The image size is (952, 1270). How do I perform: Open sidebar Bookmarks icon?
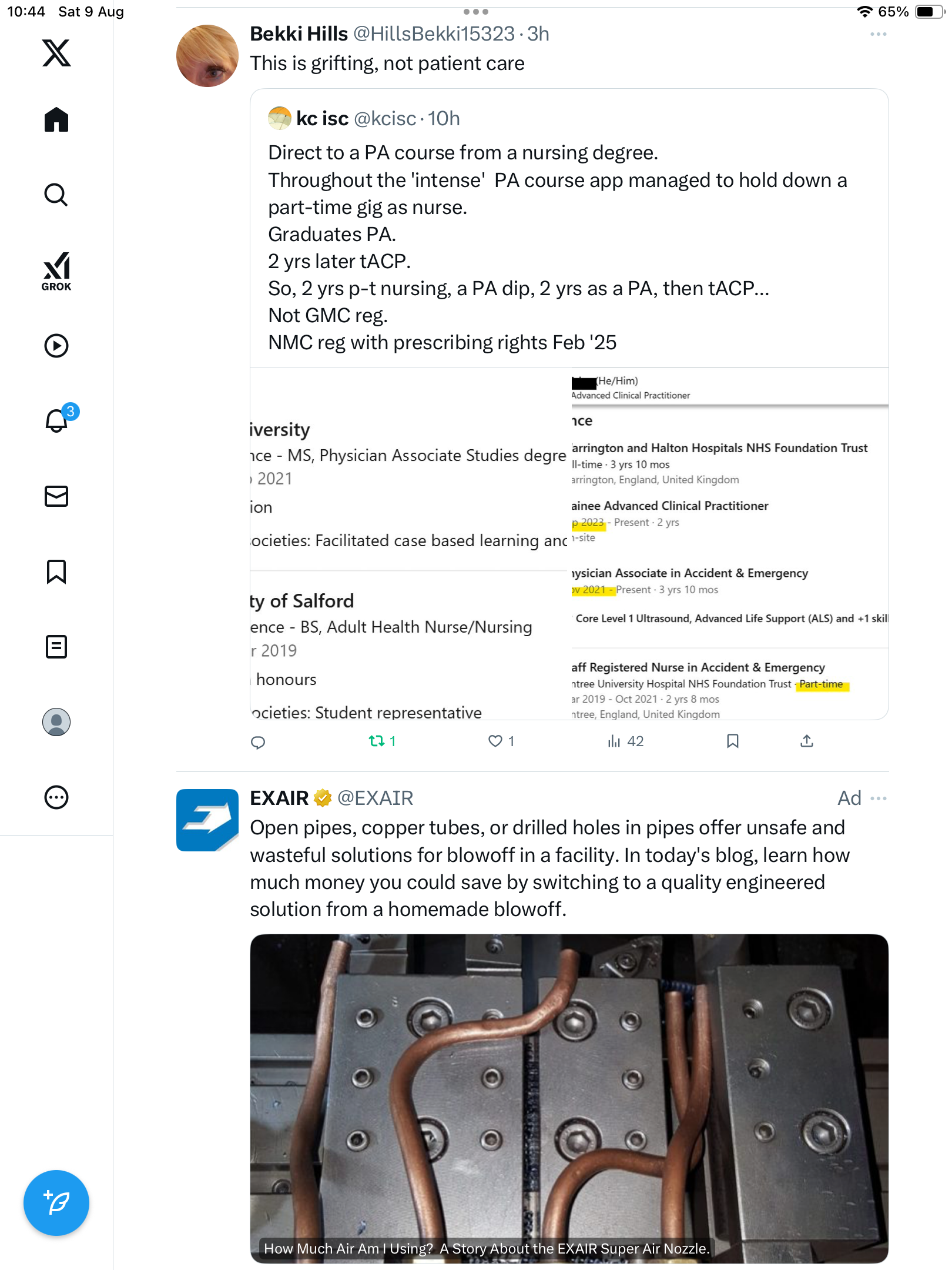pyautogui.click(x=56, y=571)
